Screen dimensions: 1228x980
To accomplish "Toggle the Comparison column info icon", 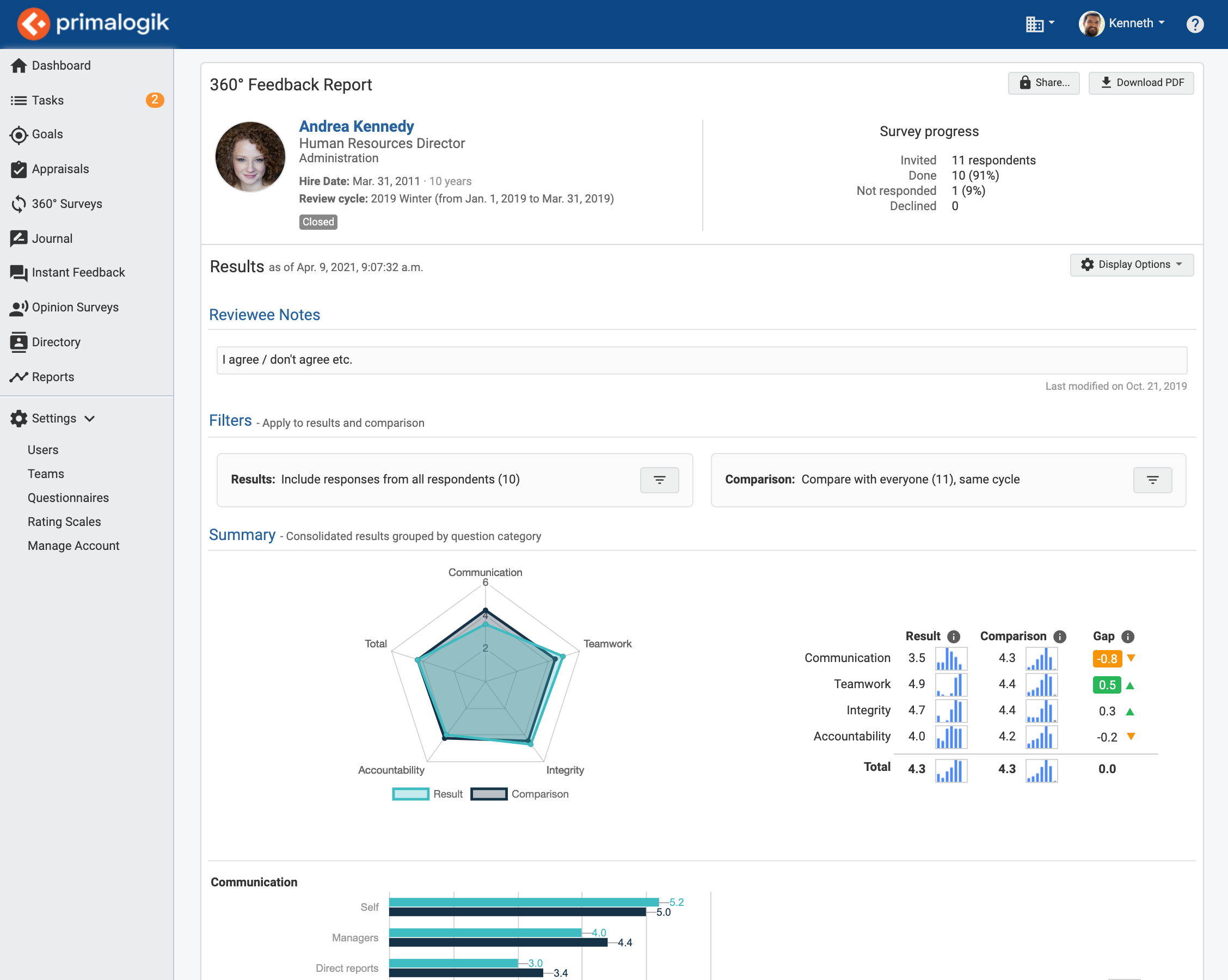I will pos(1059,636).
